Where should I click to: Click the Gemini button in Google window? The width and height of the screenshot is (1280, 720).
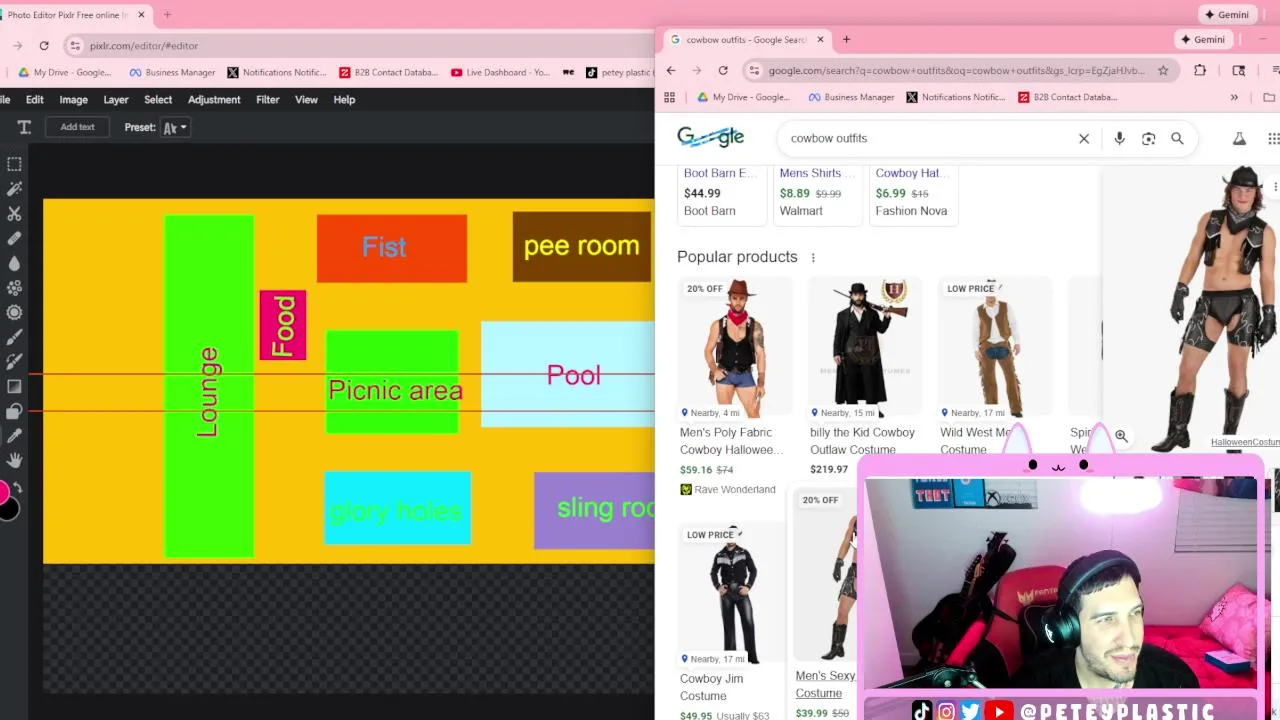tap(1202, 39)
